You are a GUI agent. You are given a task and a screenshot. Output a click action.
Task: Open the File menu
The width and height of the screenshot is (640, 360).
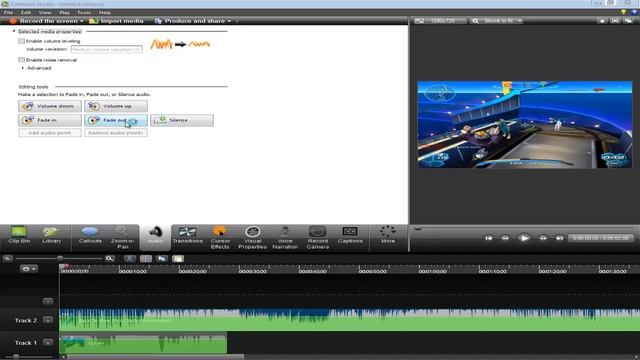pyautogui.click(x=8, y=12)
